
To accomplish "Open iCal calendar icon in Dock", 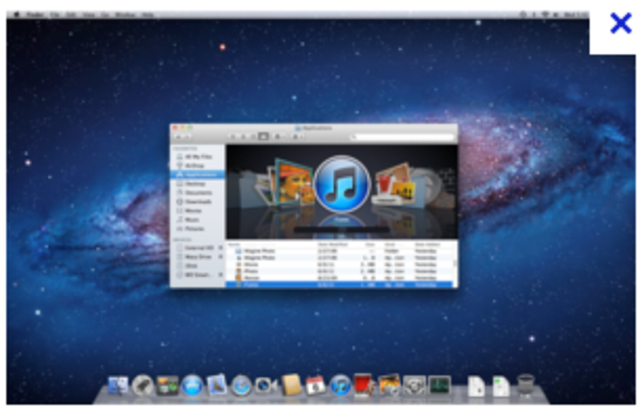I will pos(316,385).
